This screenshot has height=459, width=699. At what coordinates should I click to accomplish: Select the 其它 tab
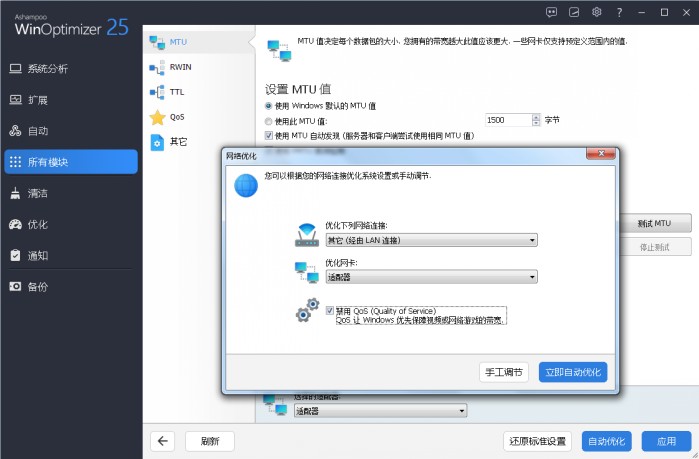177,142
